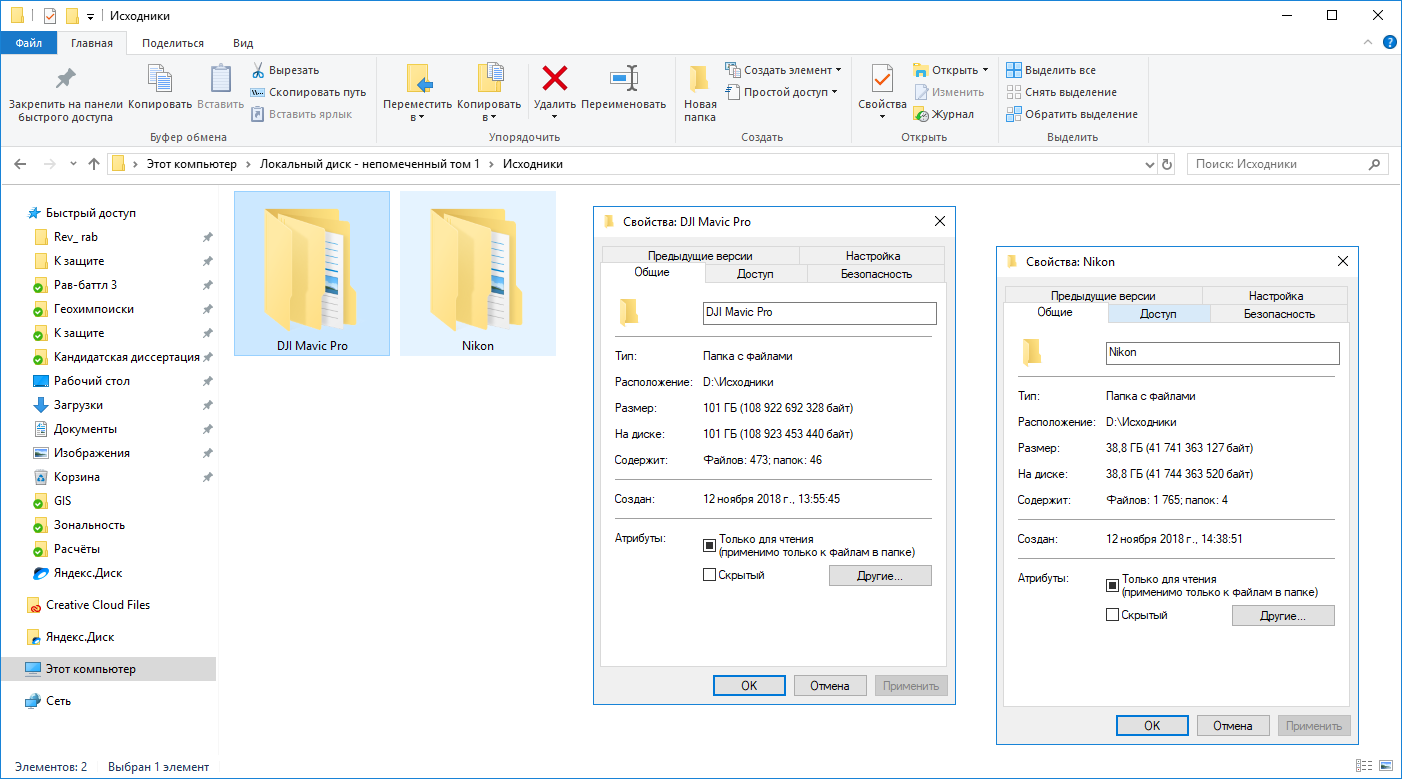Click Другие... in Nikon properties
This screenshot has width=1402, height=779.
1283,616
